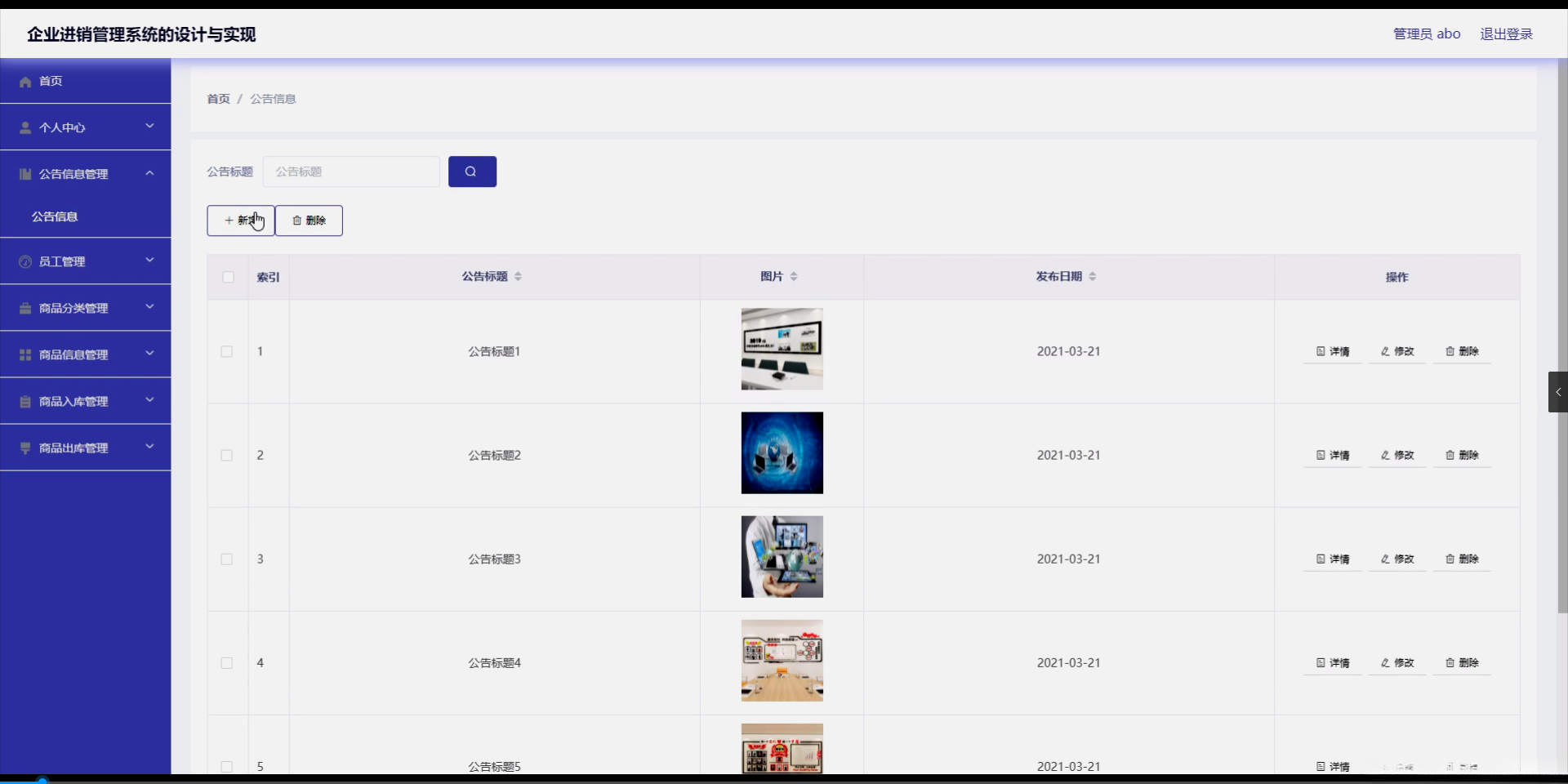This screenshot has width=1568, height=784.
Task: Click the 2021-03-21 date in row 2
Action: pyautogui.click(x=1068, y=455)
